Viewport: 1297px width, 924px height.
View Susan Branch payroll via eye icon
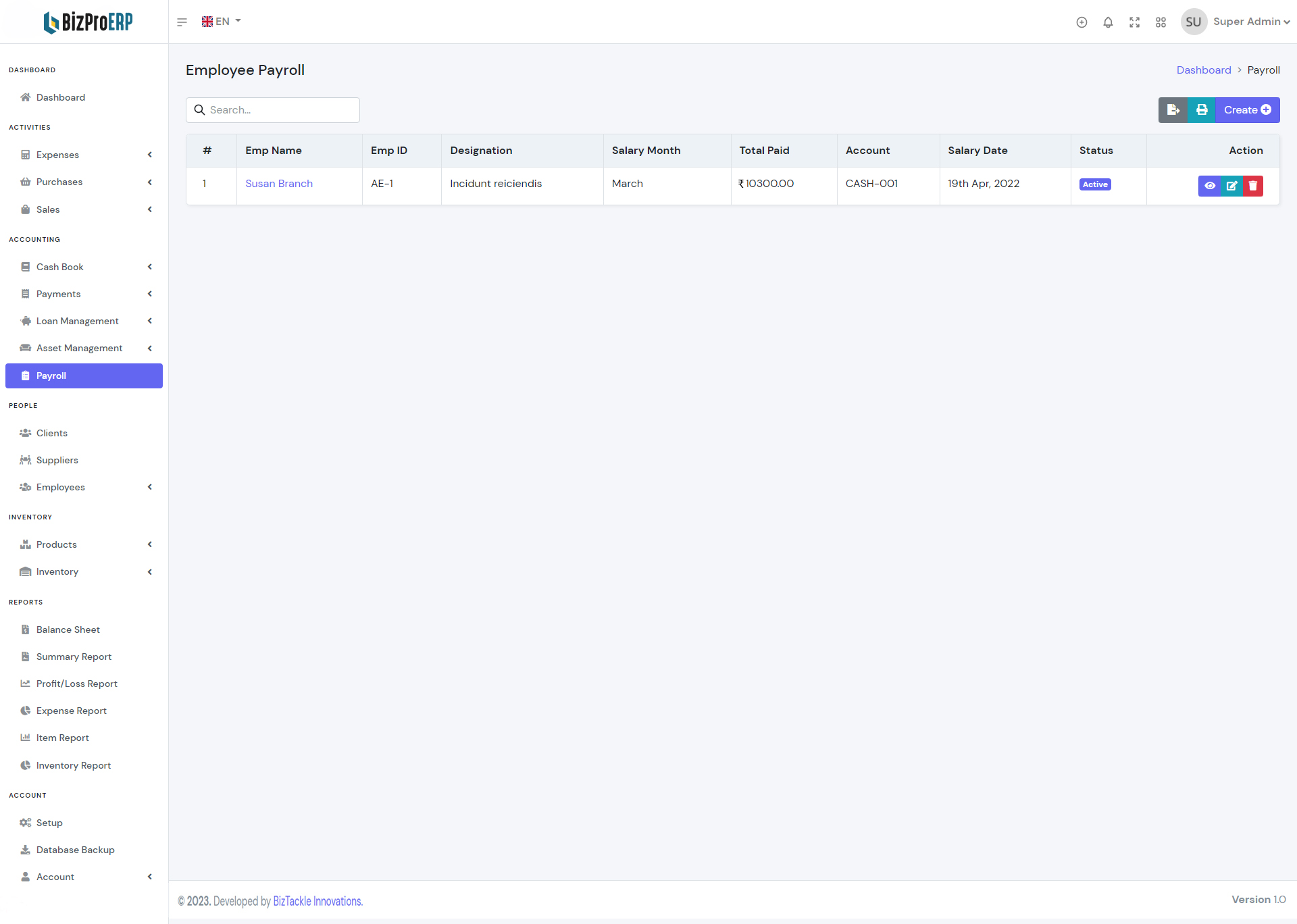pyautogui.click(x=1210, y=186)
